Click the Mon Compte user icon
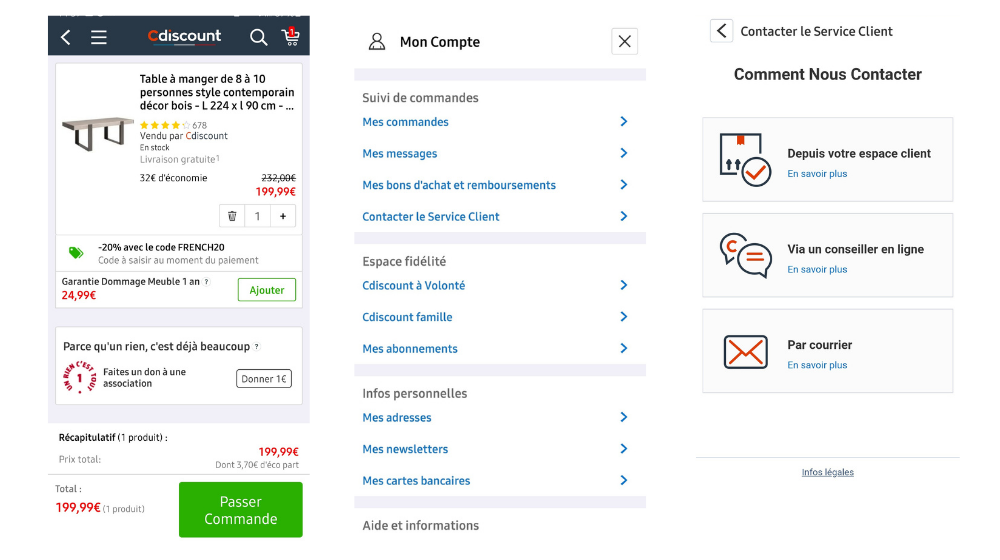Screen dimensions: 1000x560 [377, 42]
